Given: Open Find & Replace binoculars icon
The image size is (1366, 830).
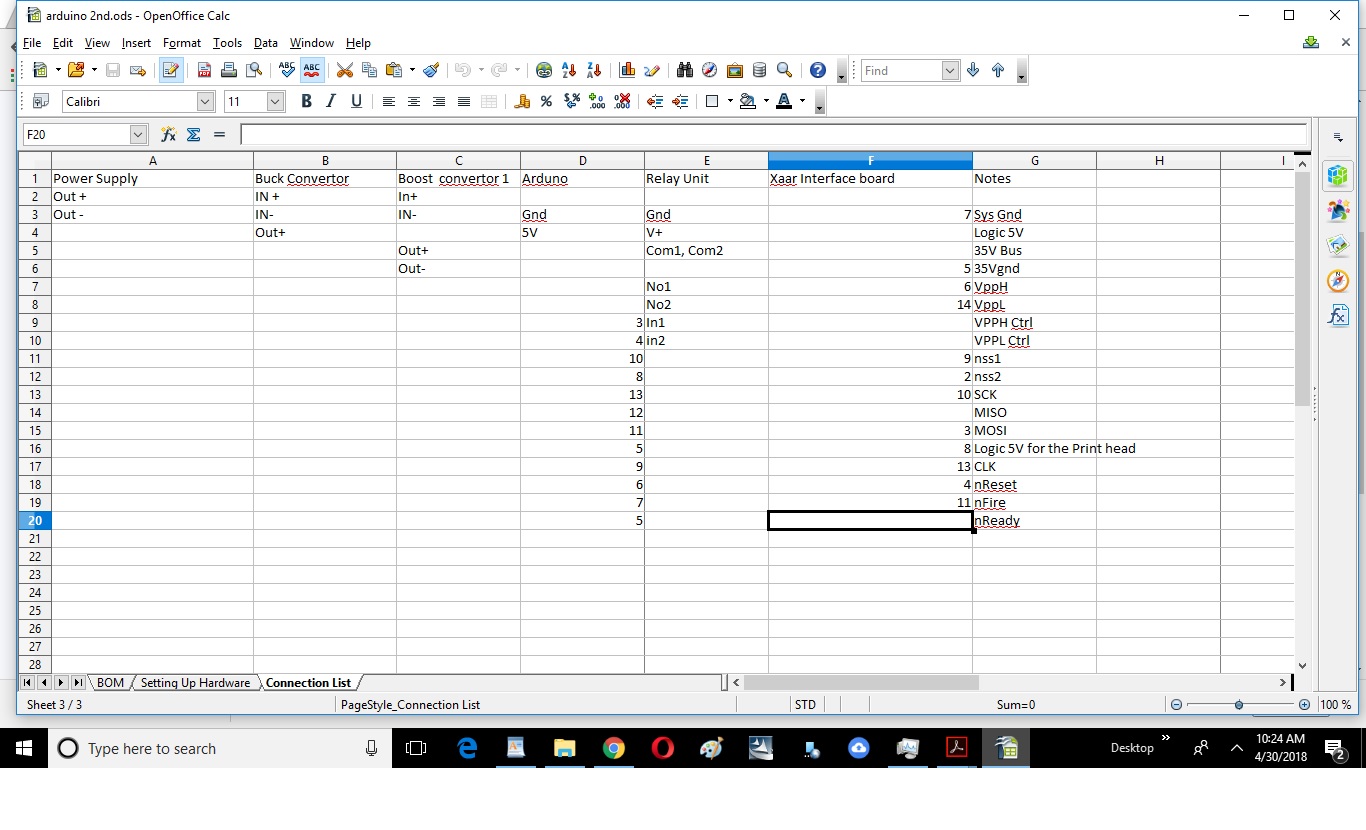Looking at the screenshot, I should pos(685,70).
